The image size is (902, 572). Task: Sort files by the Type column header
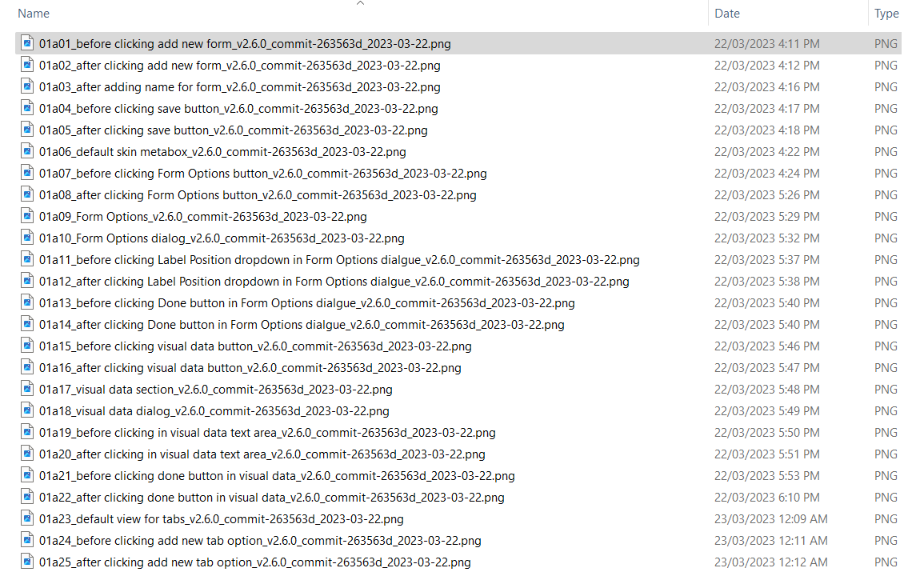(886, 14)
